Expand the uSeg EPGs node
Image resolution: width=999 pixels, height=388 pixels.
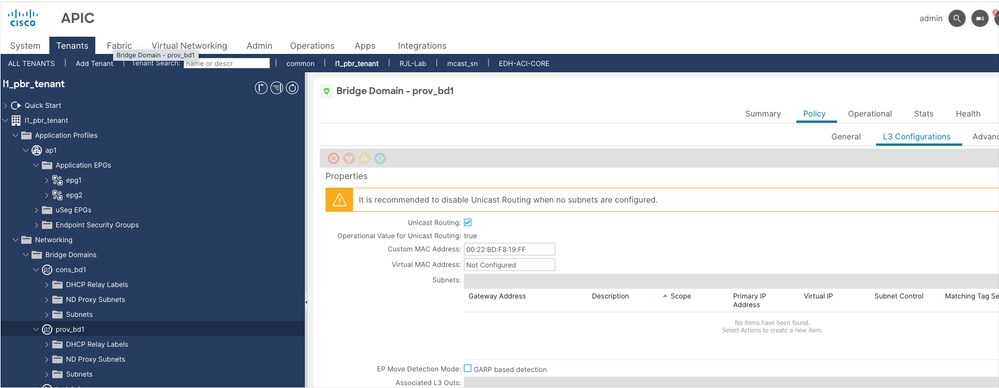coord(36,210)
